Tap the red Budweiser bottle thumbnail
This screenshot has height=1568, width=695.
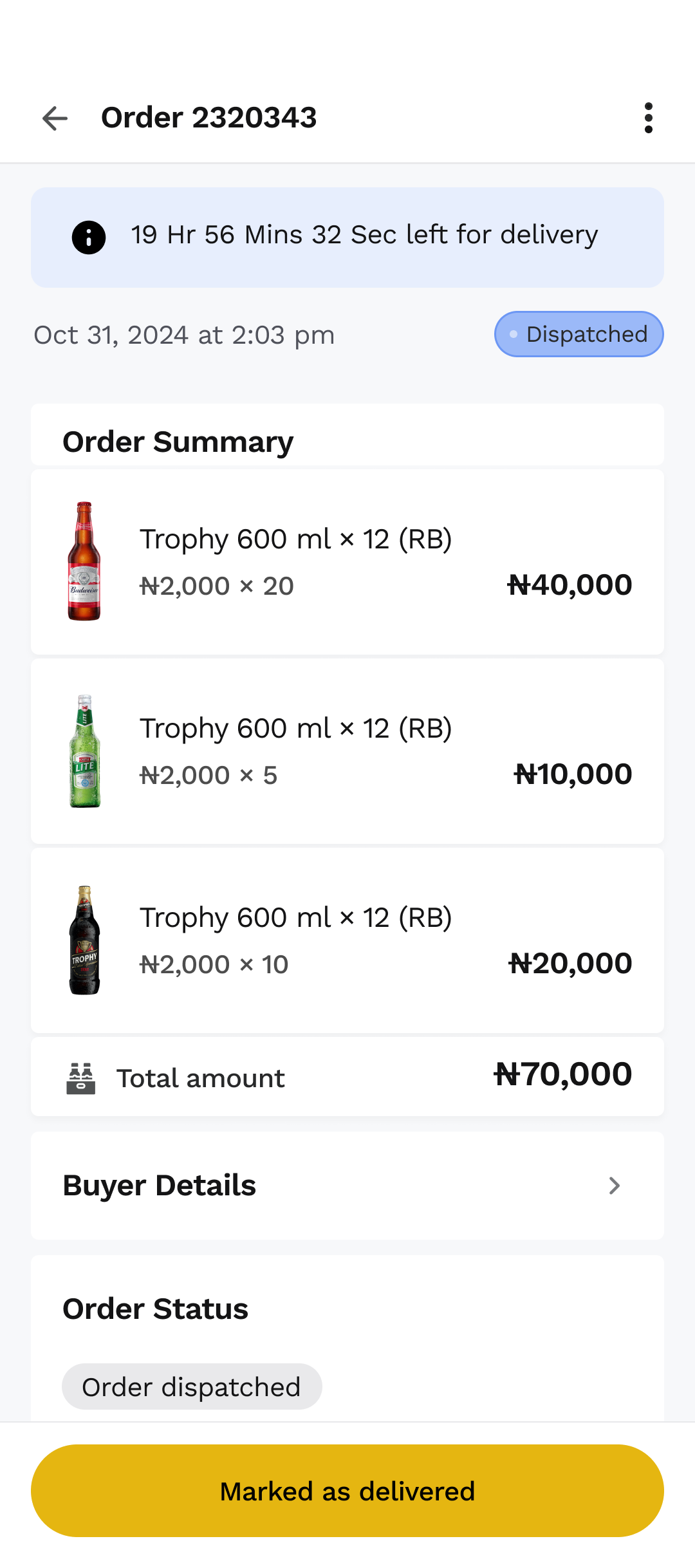coord(84,561)
